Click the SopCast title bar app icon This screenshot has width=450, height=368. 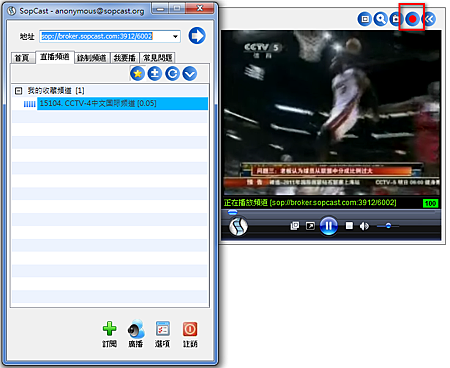(12, 11)
